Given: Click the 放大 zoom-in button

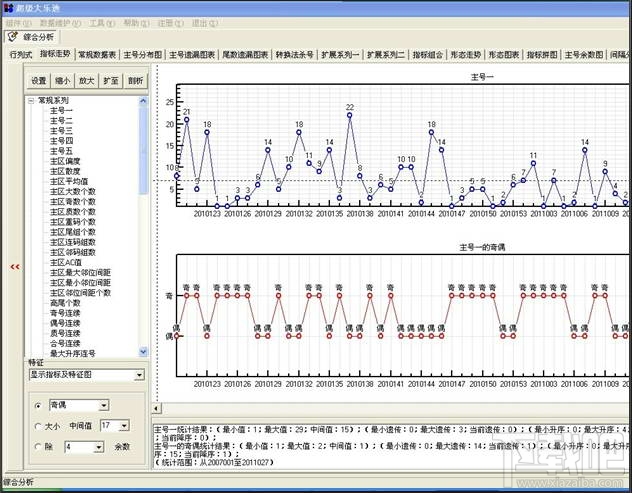Looking at the screenshot, I should (87, 81).
